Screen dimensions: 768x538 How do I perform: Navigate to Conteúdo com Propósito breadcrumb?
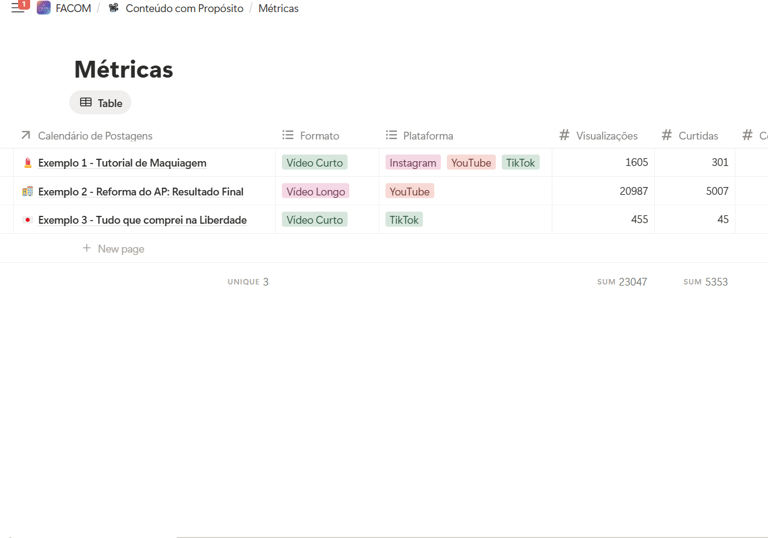tap(184, 8)
